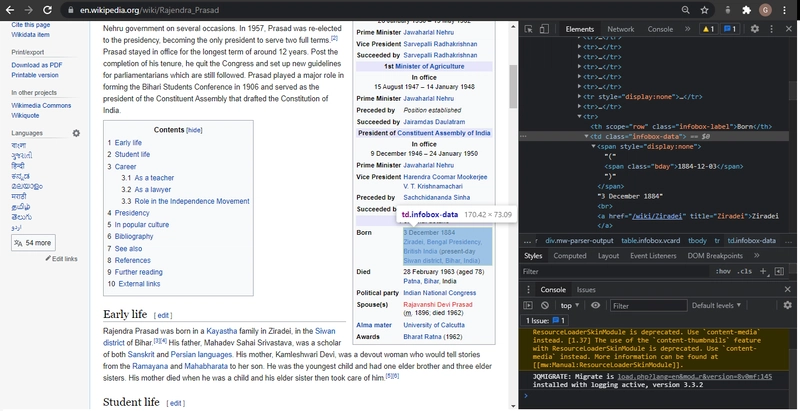The width and height of the screenshot is (800, 411).
Task: Open the DOM Breakpoints tab
Action: tap(715, 255)
